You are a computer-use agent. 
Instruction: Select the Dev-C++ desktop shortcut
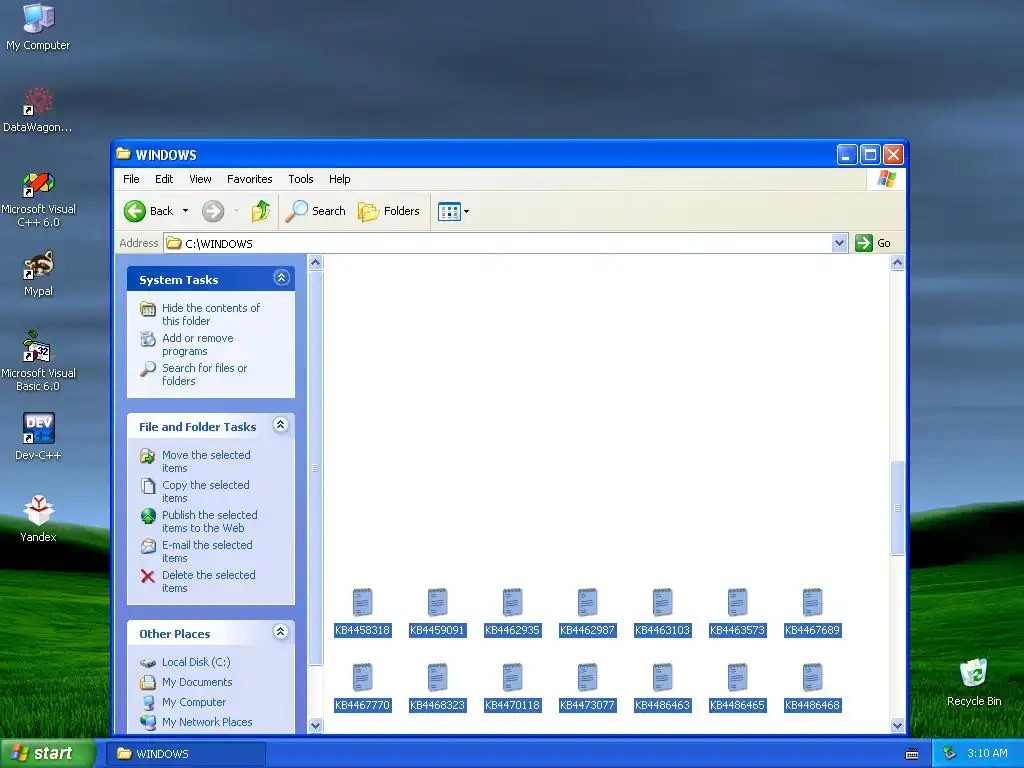(x=38, y=436)
